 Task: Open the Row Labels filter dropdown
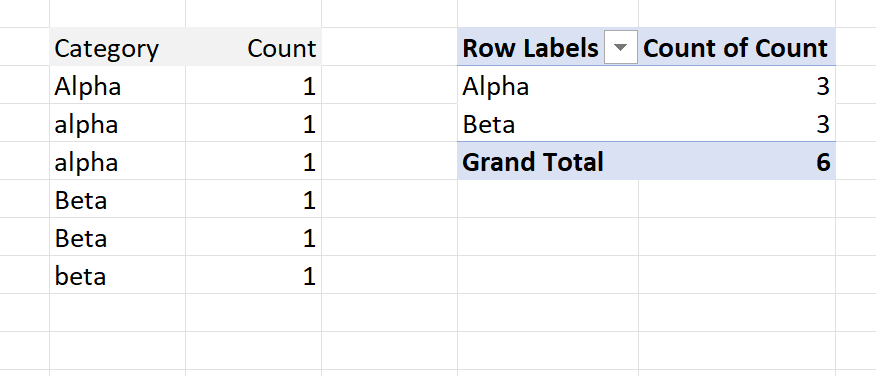pyautogui.click(x=621, y=49)
